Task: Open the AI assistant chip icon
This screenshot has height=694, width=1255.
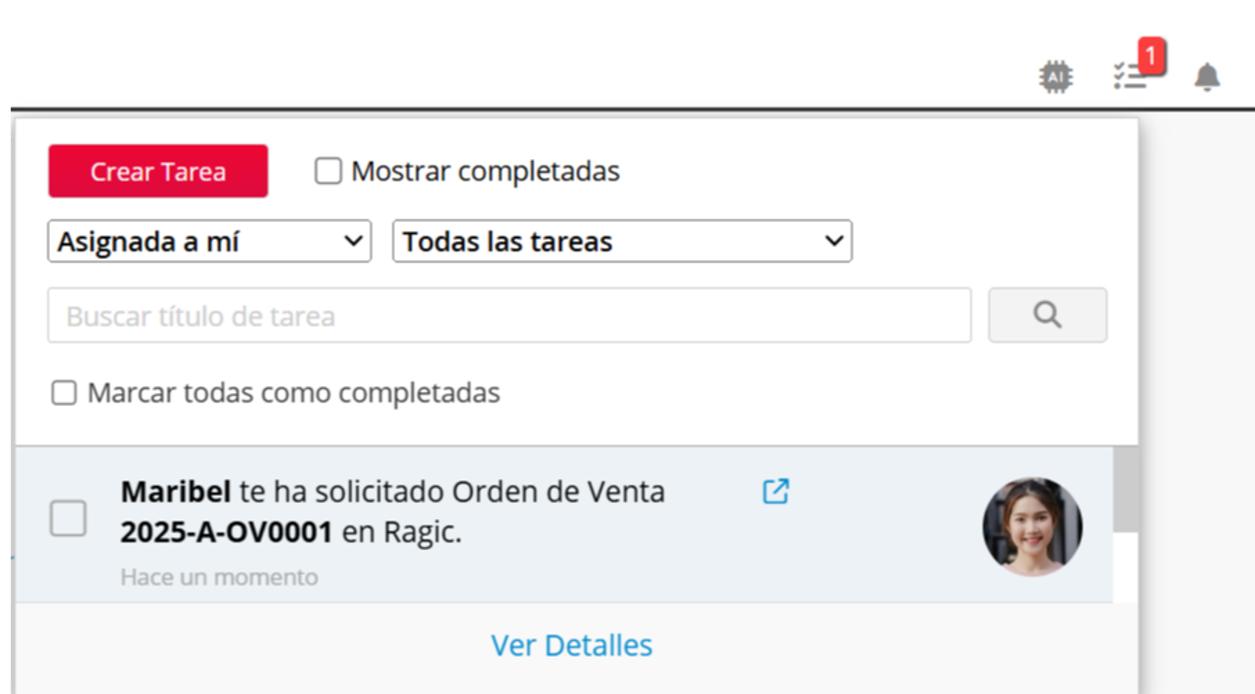Action: 1056,77
